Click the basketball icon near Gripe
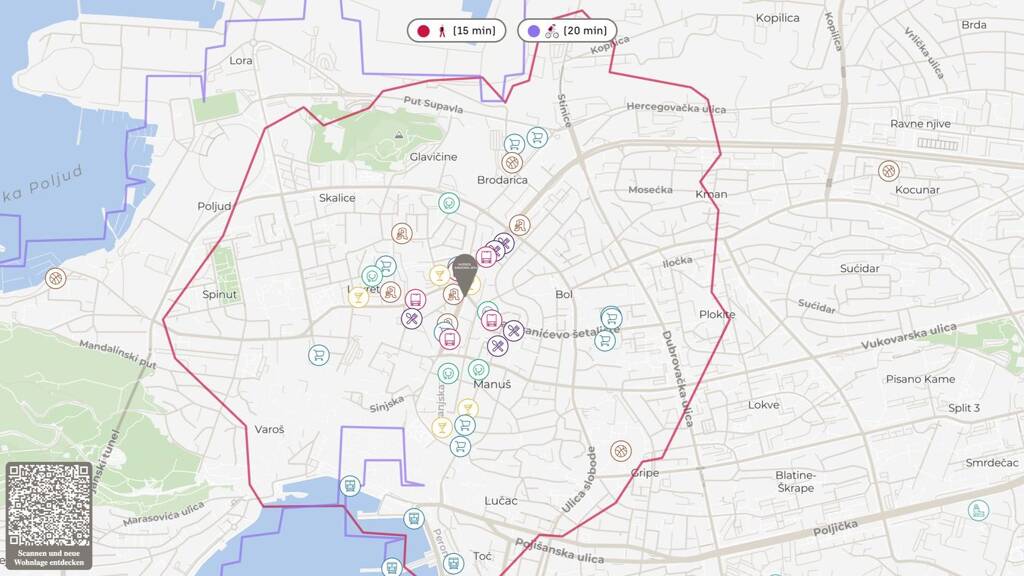Viewport: 1024px width, 576px height. [621, 451]
